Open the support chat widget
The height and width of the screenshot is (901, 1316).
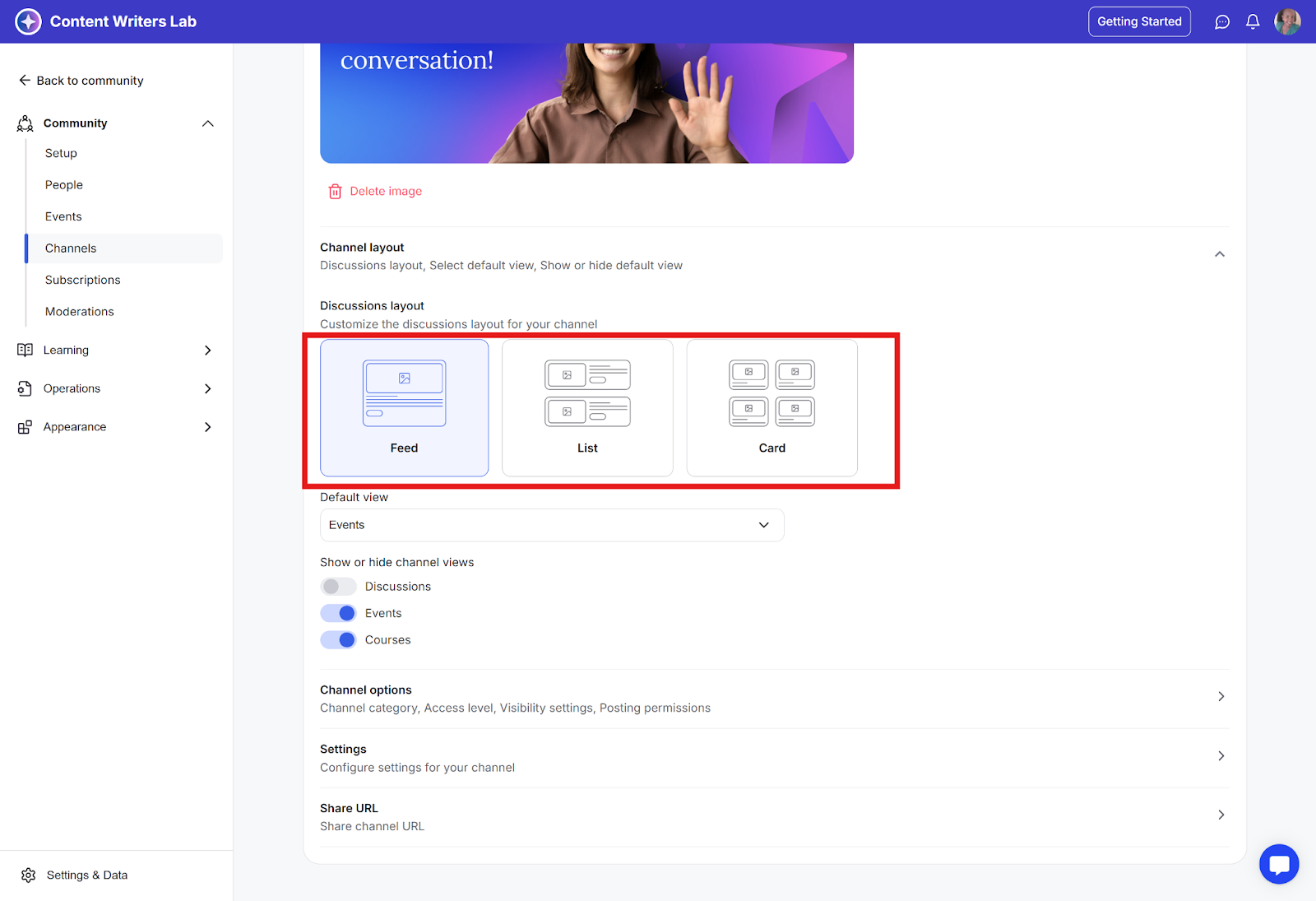tap(1279, 864)
